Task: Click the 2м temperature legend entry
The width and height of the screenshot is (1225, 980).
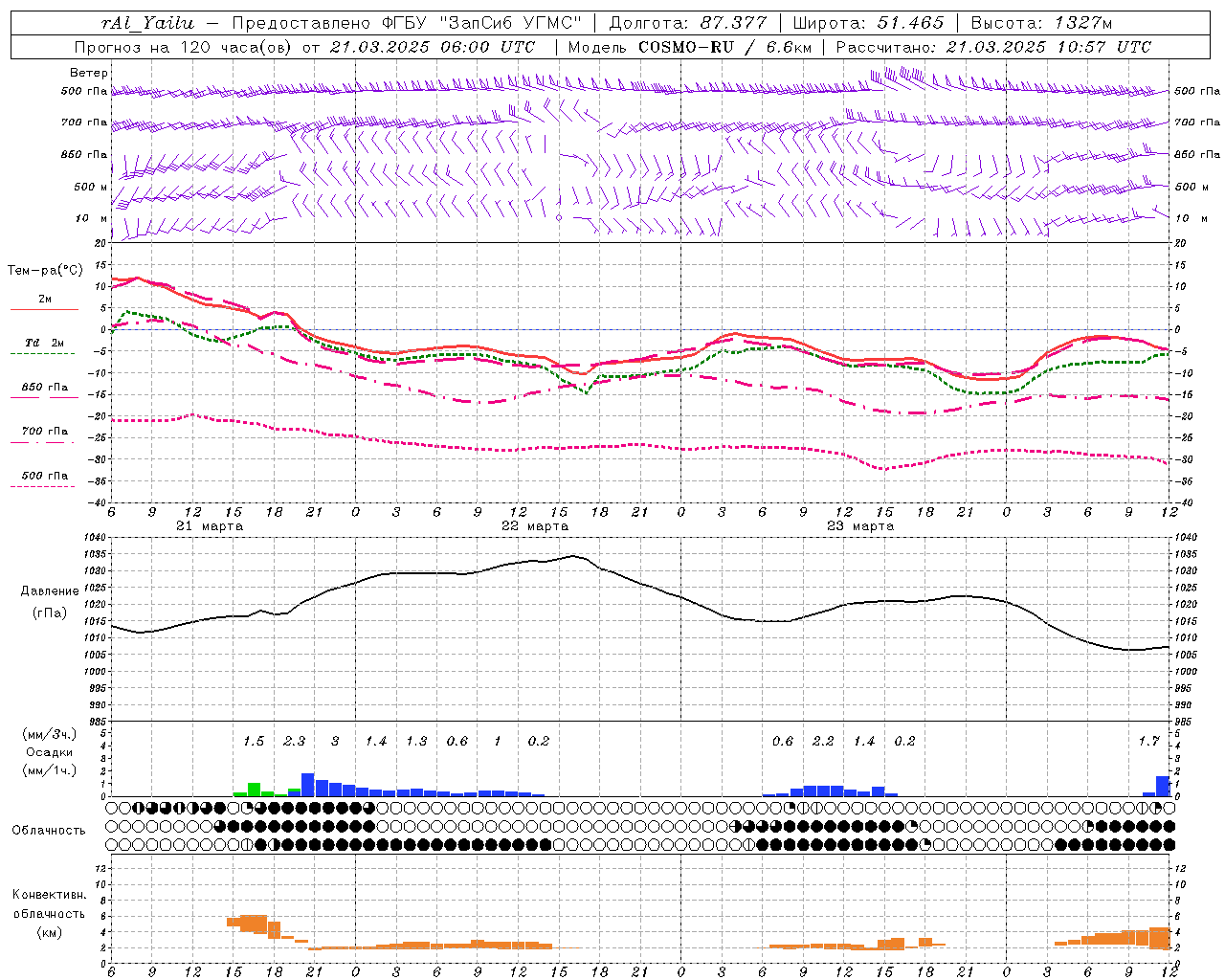Action: pos(44,300)
